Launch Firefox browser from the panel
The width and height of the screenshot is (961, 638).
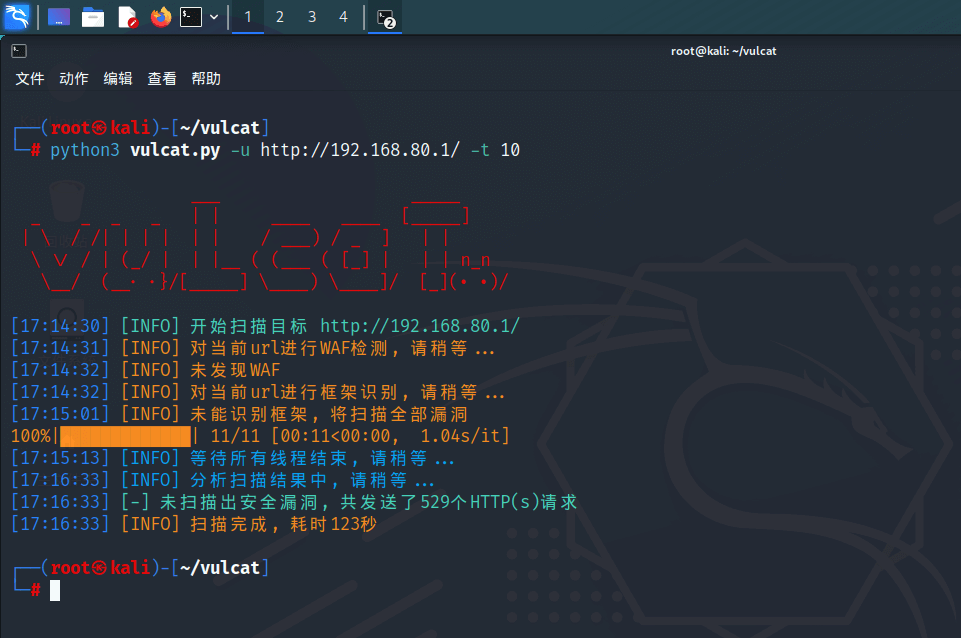[x=160, y=17]
